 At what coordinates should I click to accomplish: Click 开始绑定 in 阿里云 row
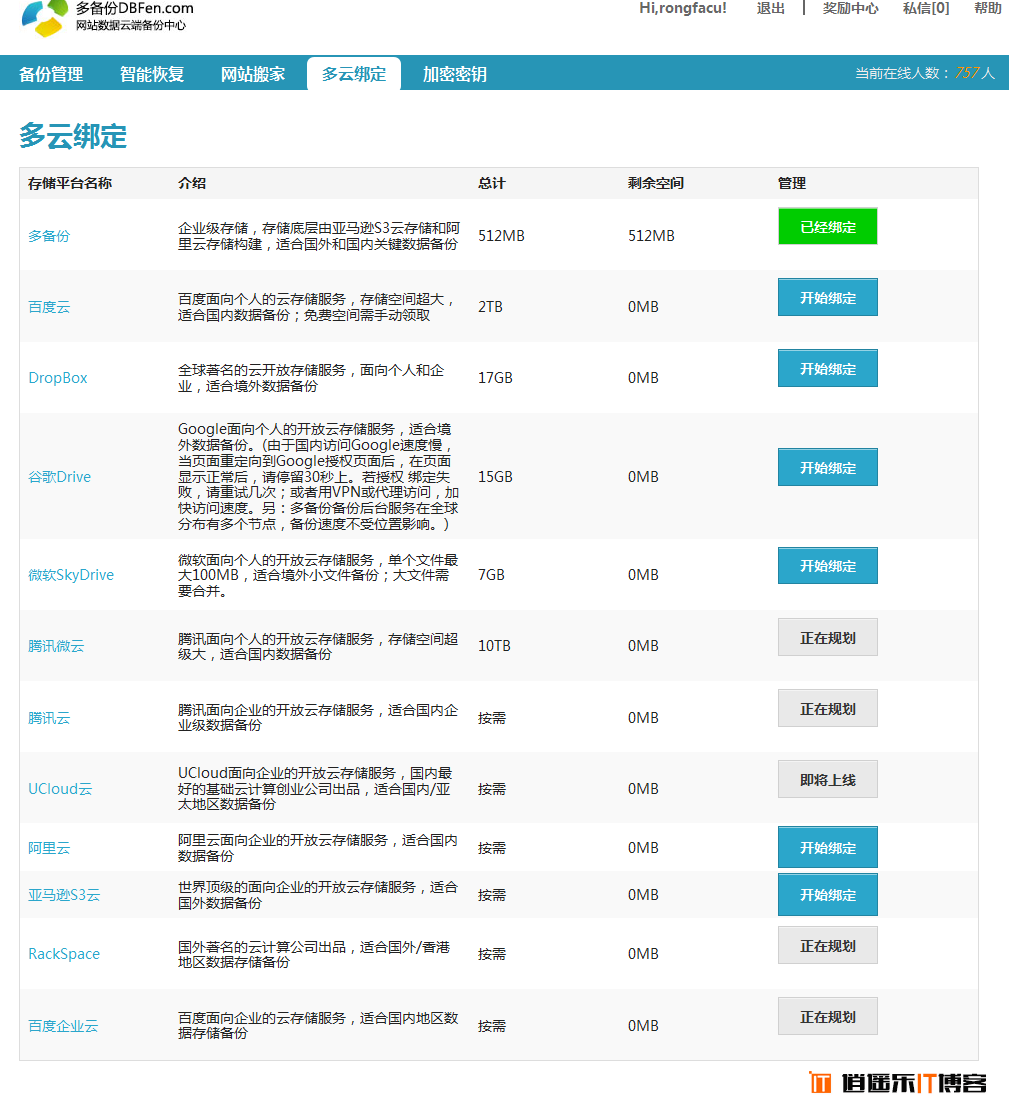point(827,848)
